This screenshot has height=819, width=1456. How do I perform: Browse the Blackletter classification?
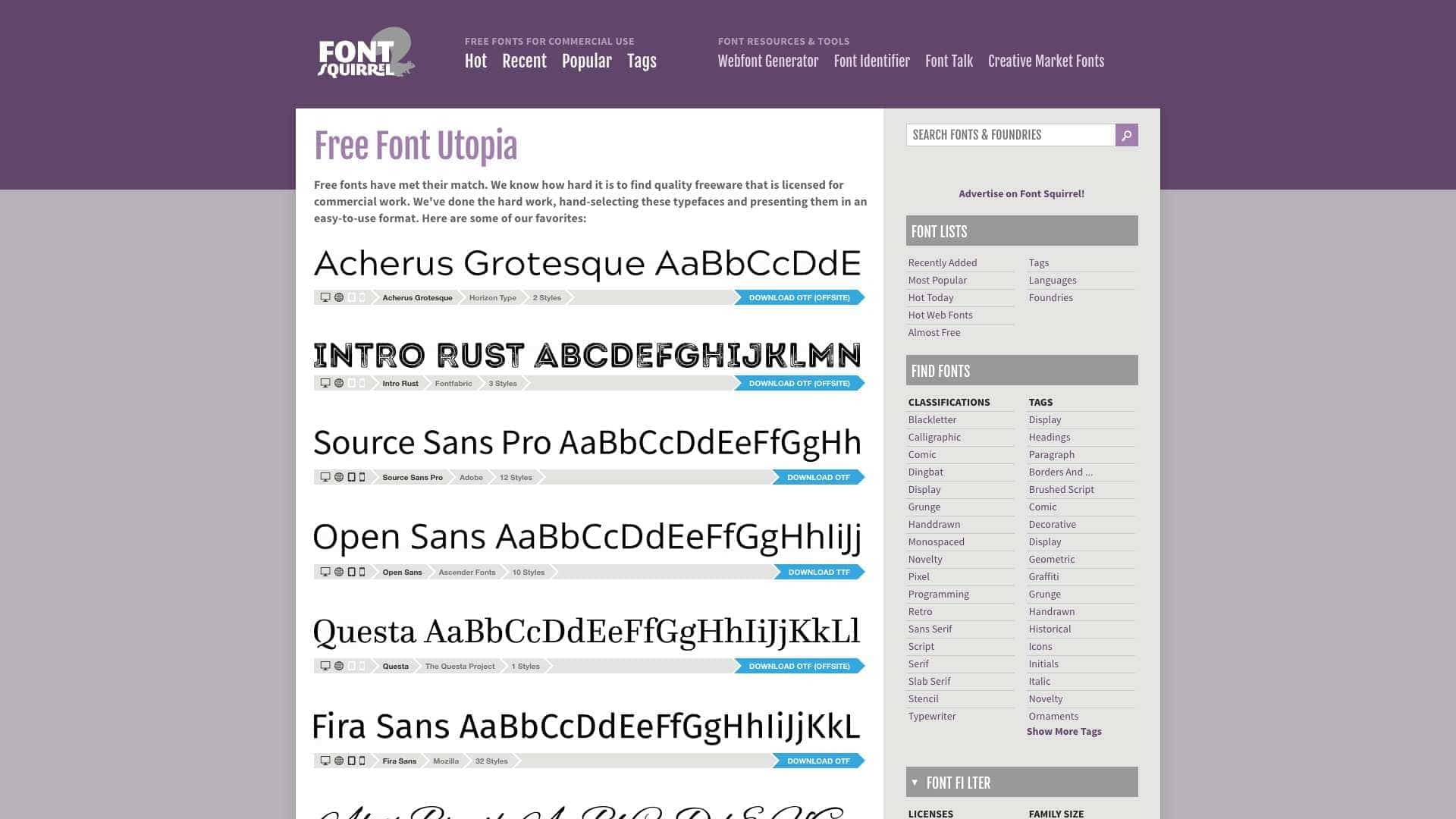pyautogui.click(x=932, y=419)
